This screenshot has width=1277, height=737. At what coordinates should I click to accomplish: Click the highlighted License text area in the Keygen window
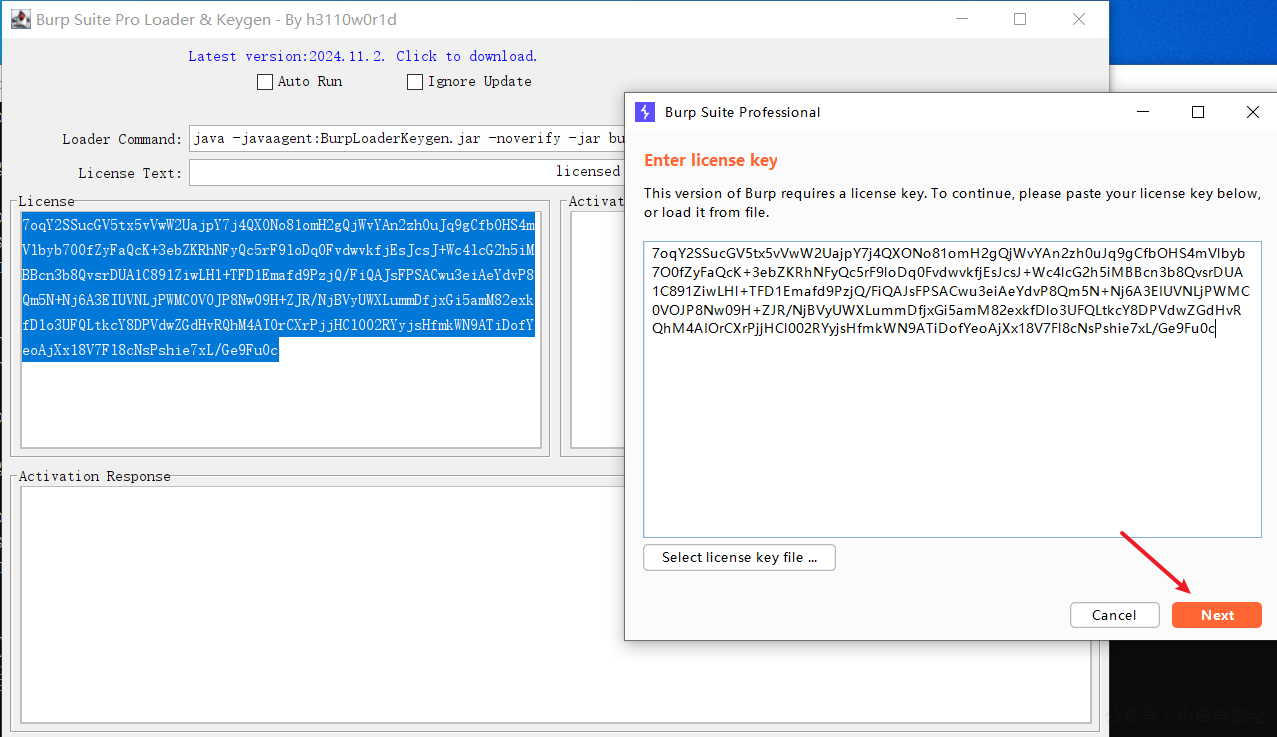280,329
